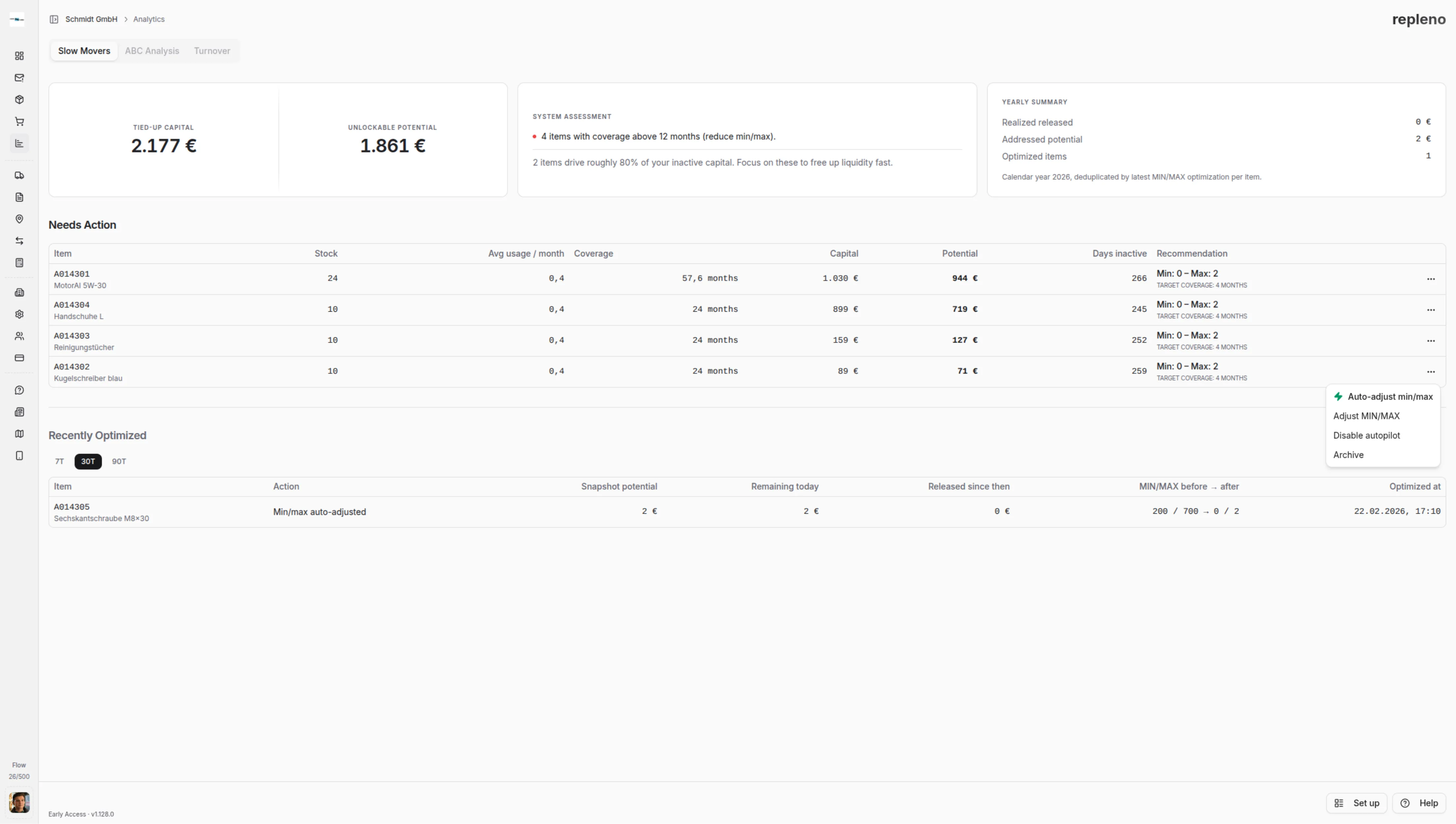Click the user avatar thumbnail at bottom left
Image resolution: width=1456 pixels, height=824 pixels.
pos(19,803)
